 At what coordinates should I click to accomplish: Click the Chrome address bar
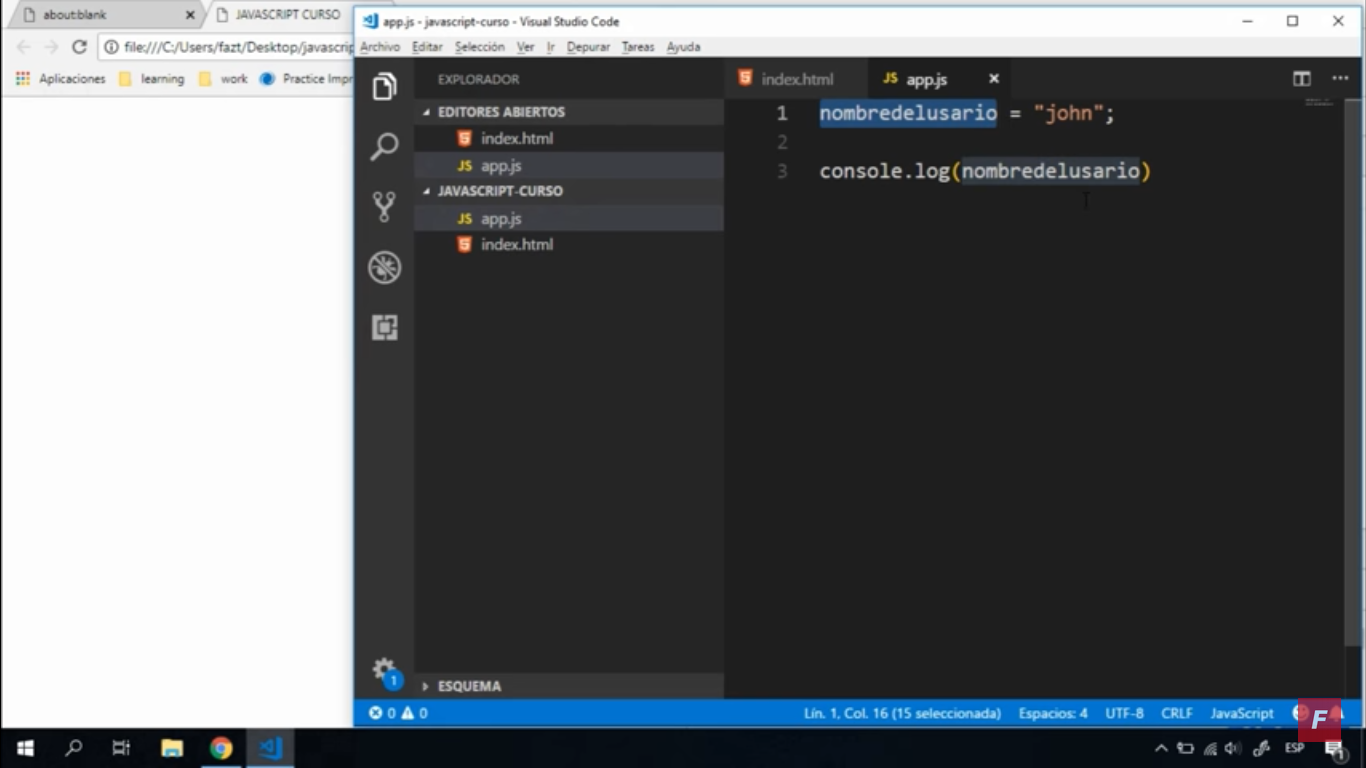coord(228,47)
